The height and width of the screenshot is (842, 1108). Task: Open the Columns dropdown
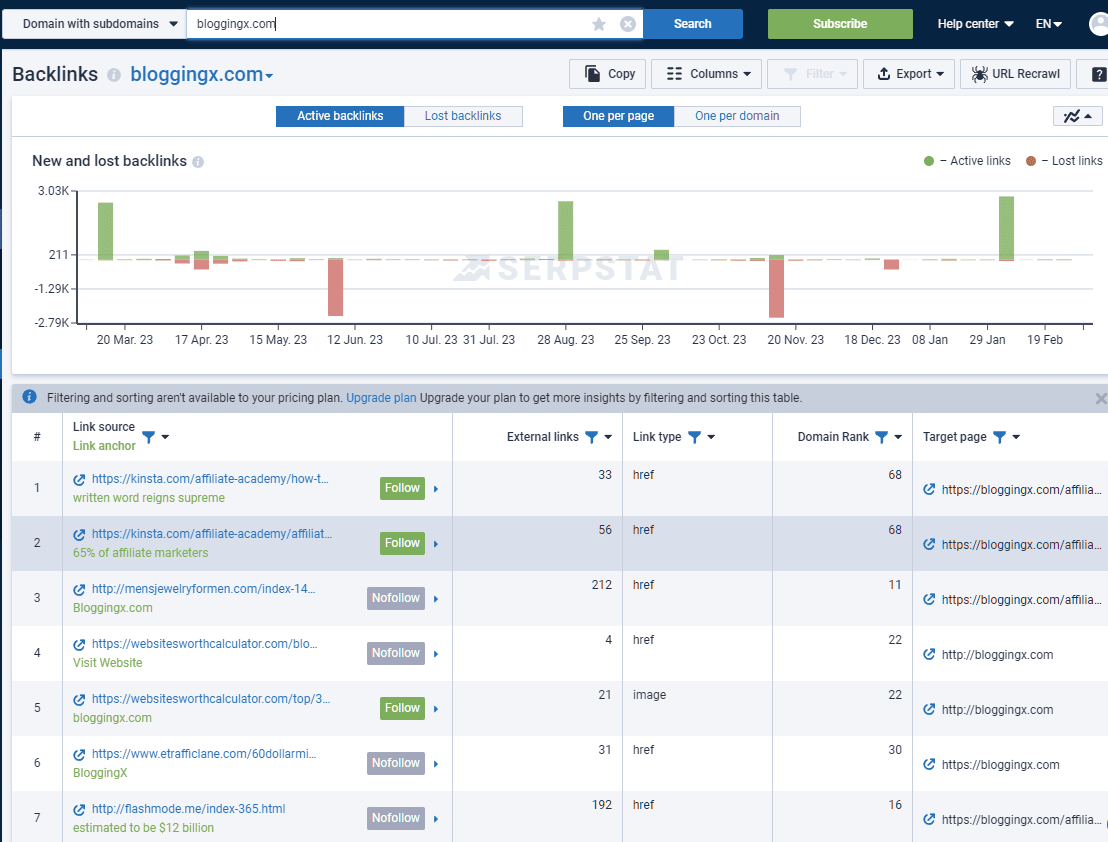tap(707, 74)
